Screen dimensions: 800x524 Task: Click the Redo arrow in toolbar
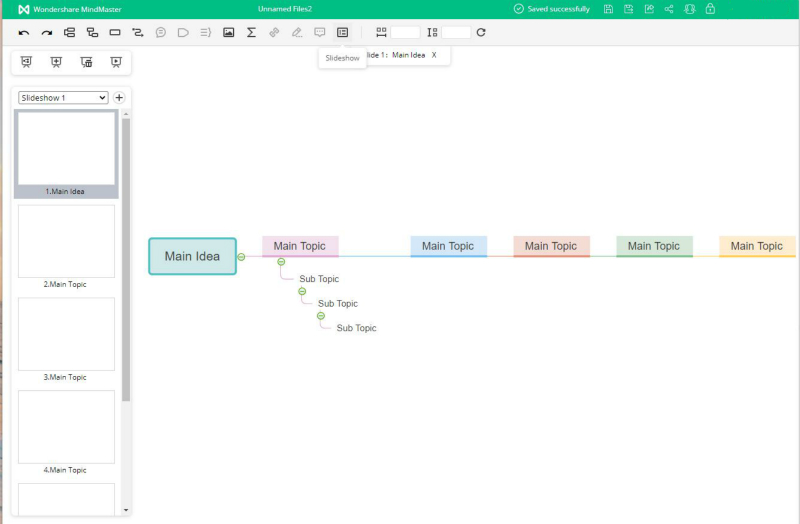click(x=46, y=33)
